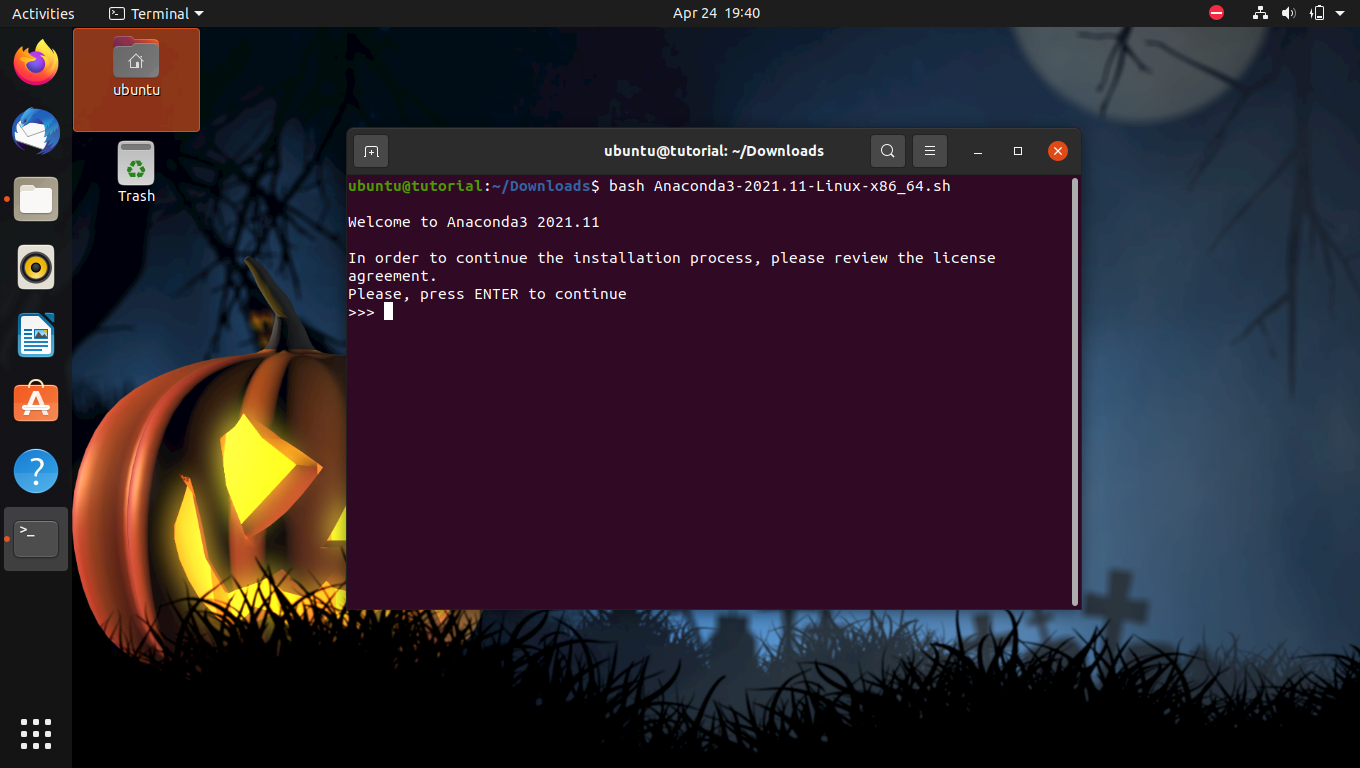The height and width of the screenshot is (768, 1360).
Task: Open the calendar by clicking the clock
Action: coord(716,13)
